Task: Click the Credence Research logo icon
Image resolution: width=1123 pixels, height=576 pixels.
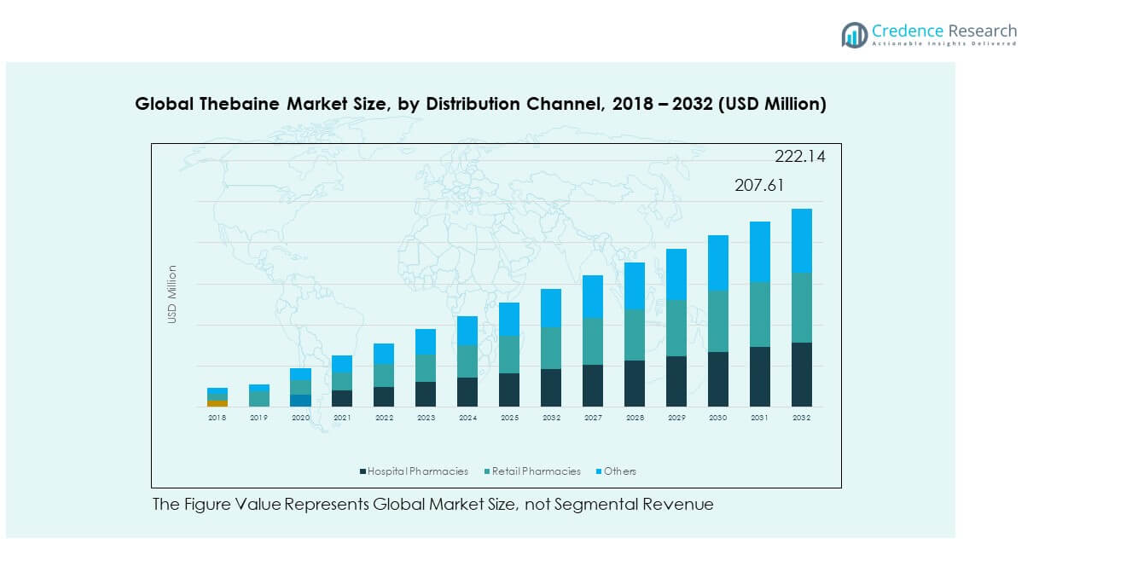Action: (x=854, y=35)
